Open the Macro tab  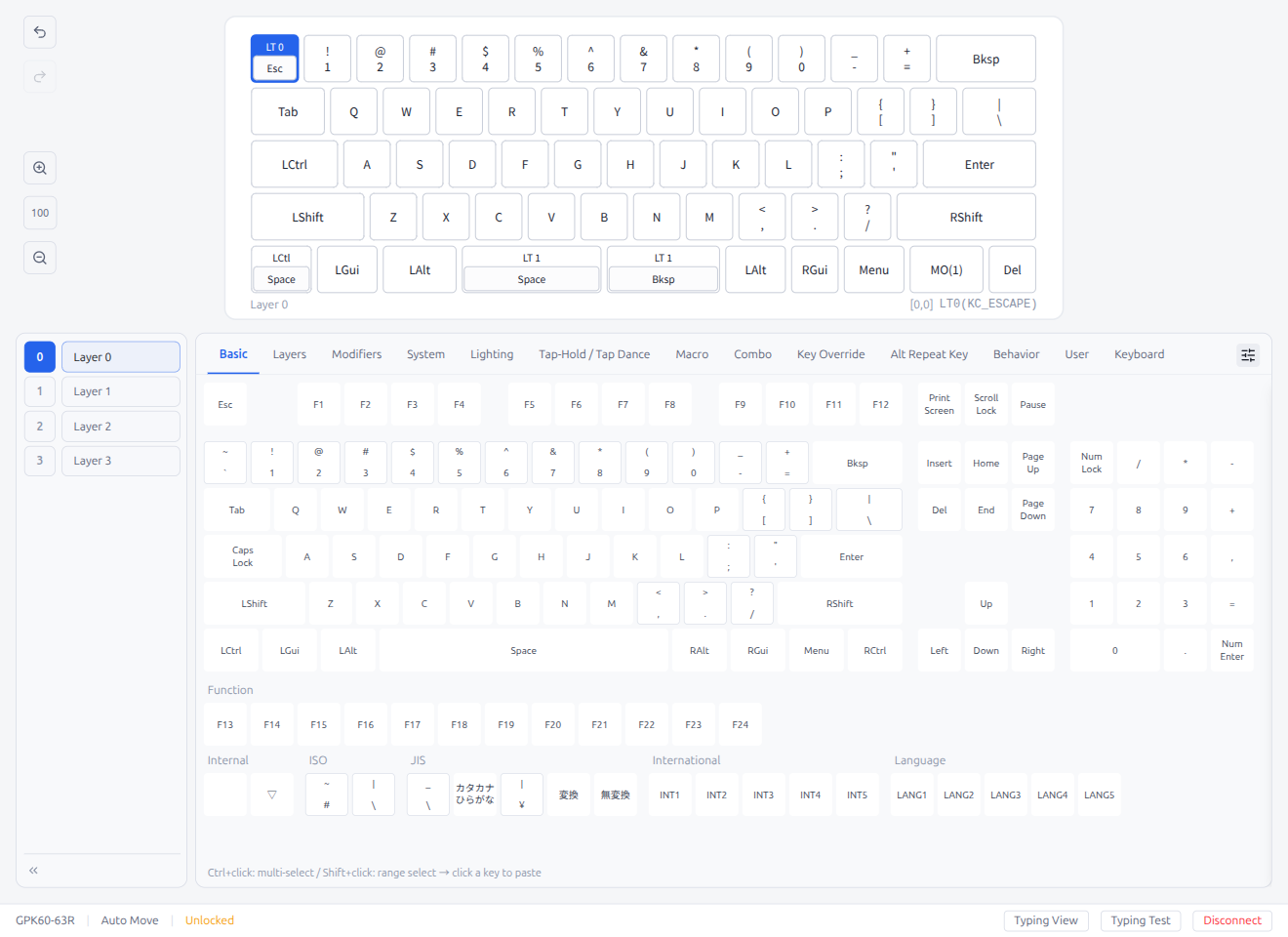(x=692, y=354)
